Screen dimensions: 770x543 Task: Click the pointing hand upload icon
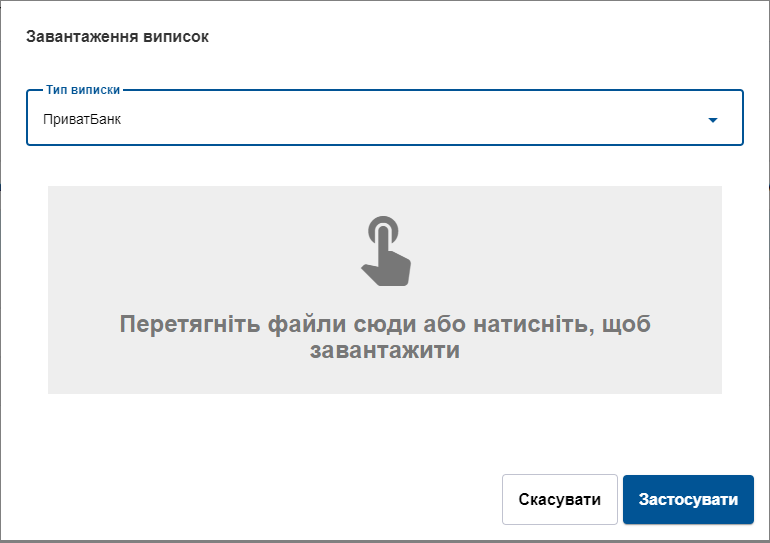tap(385, 251)
